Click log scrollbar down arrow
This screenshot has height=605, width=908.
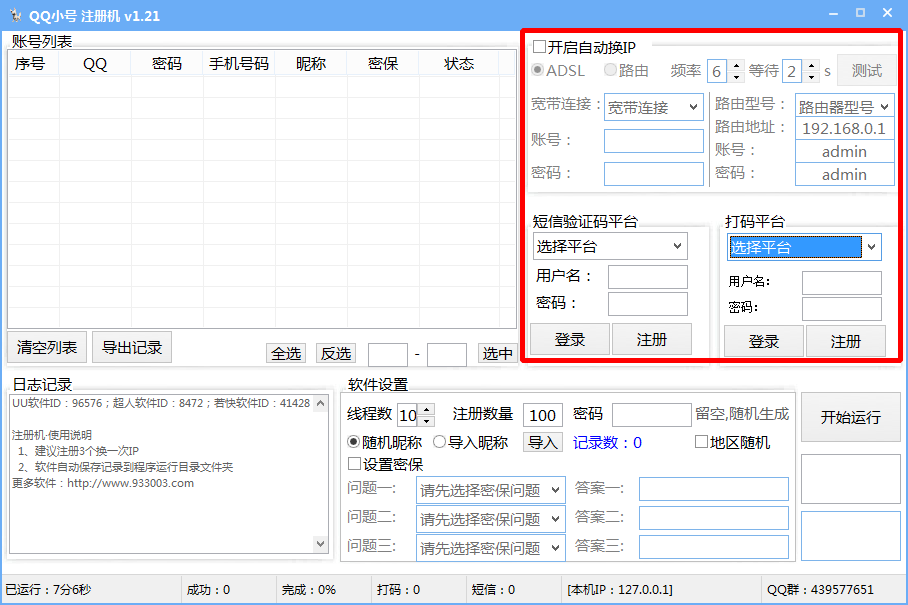[x=320, y=544]
